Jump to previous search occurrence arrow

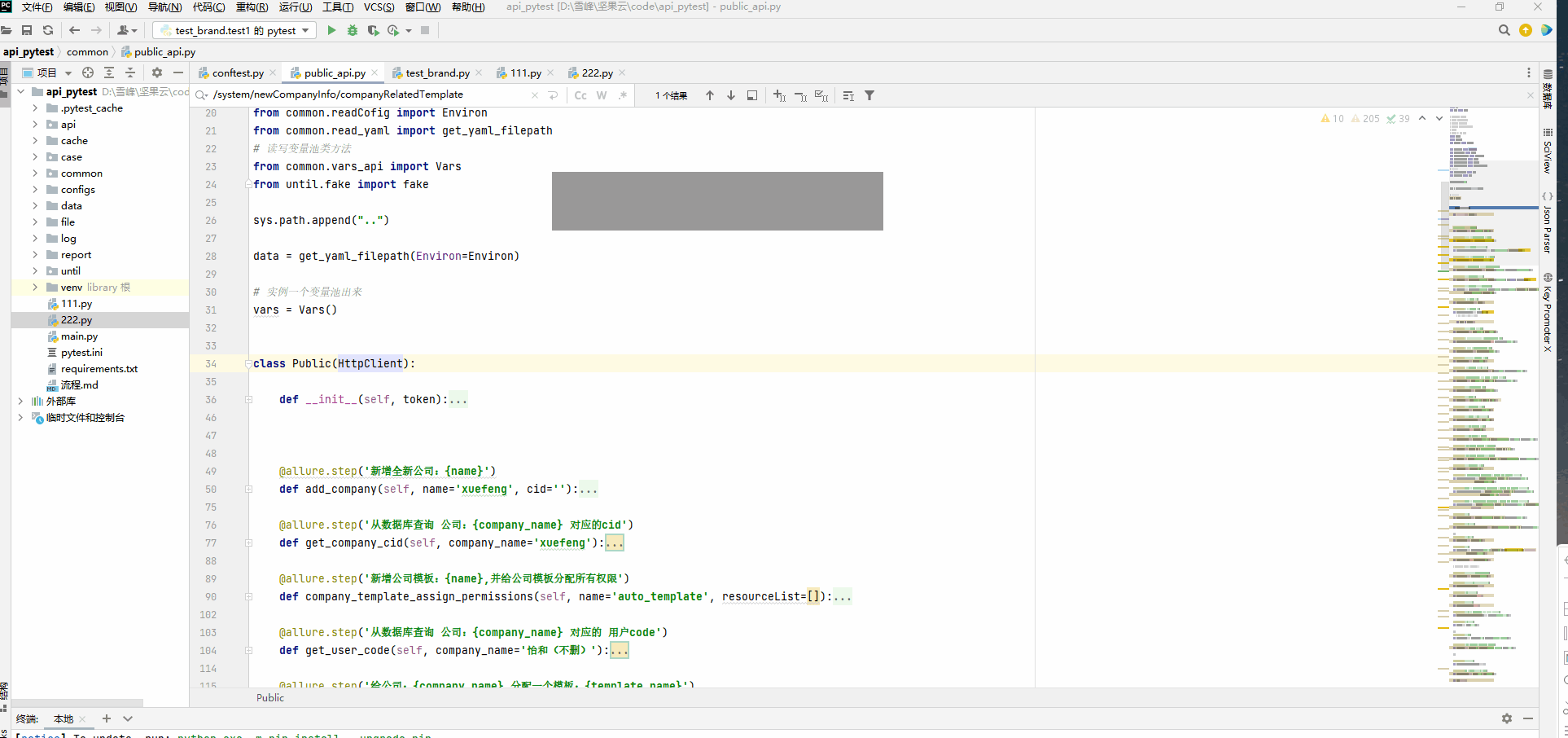coord(710,95)
